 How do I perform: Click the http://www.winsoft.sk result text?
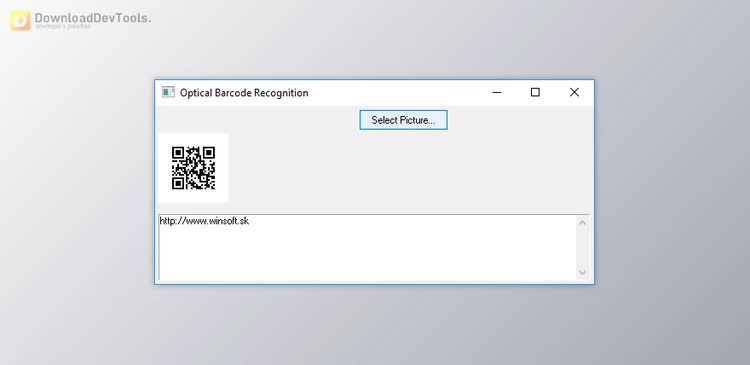[x=204, y=221]
